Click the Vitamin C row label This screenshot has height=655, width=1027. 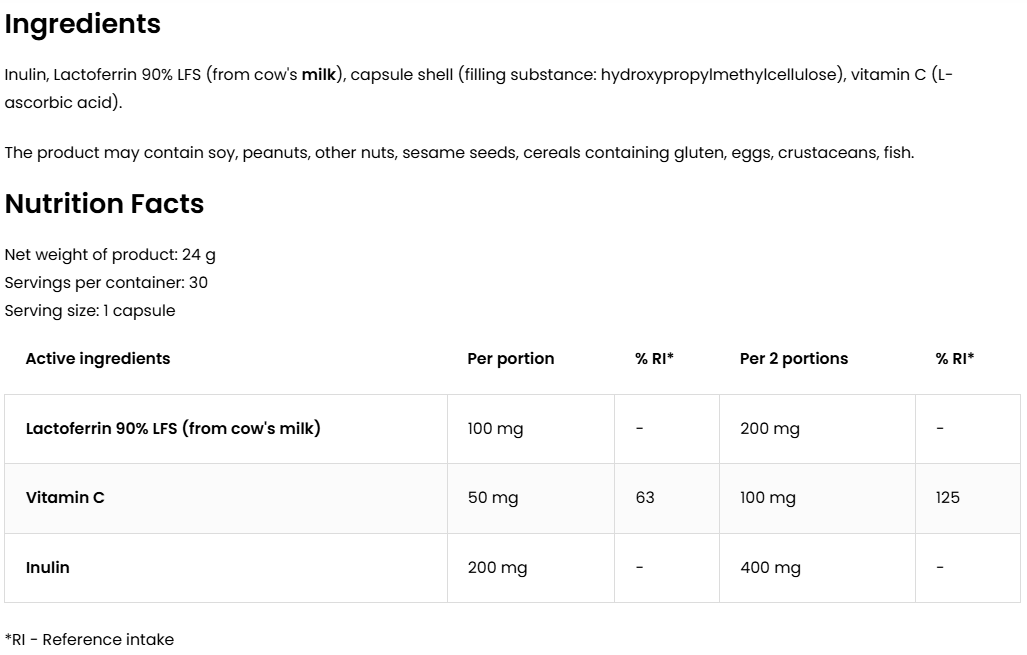click(x=65, y=498)
